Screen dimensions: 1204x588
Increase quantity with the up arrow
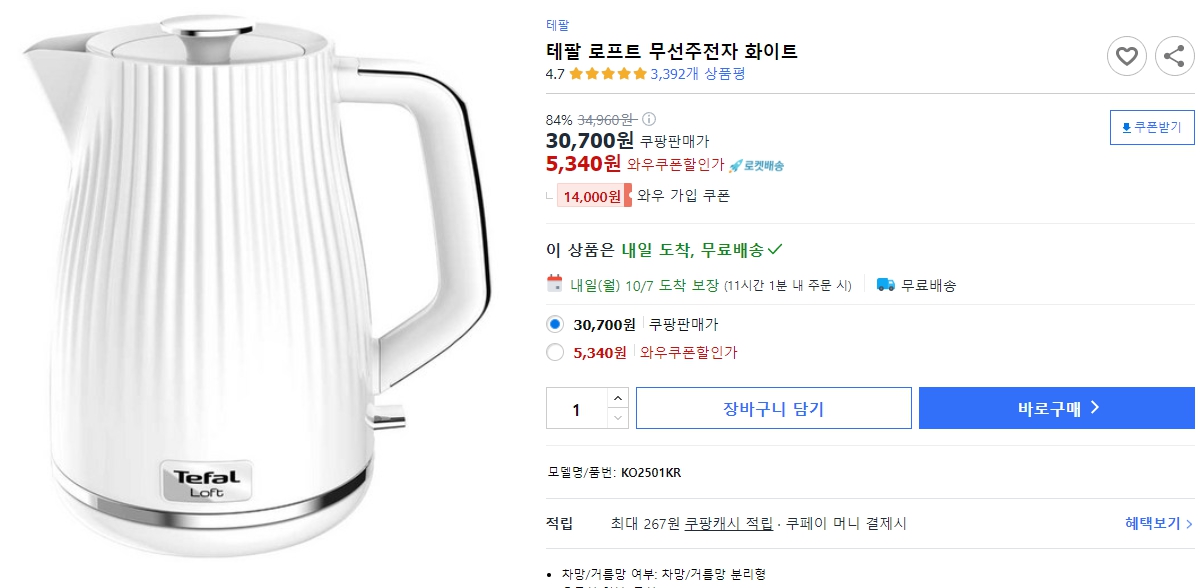(618, 399)
